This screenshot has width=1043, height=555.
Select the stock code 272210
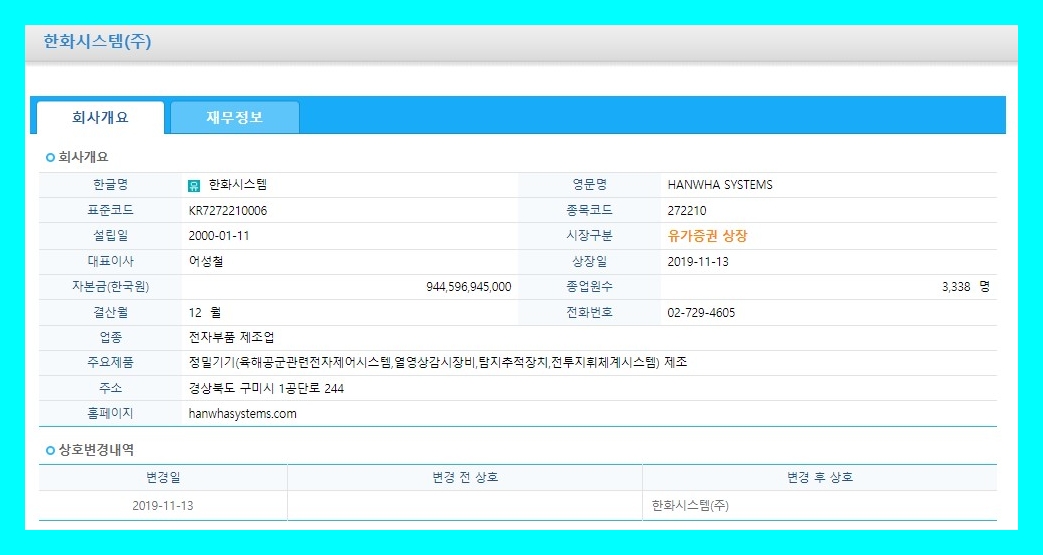(687, 211)
